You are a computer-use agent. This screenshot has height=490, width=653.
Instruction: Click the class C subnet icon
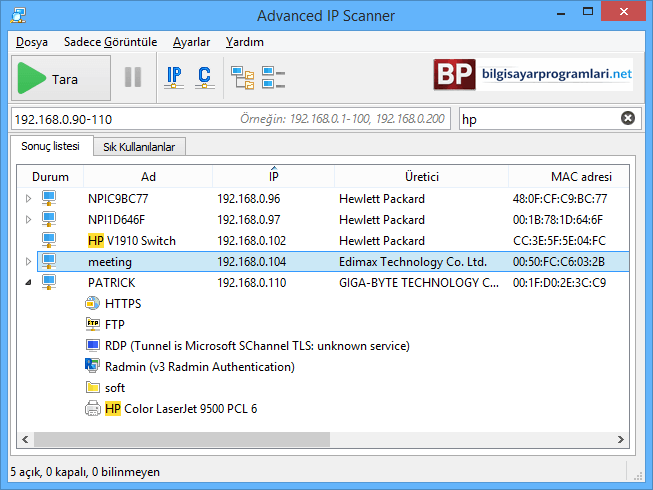204,77
